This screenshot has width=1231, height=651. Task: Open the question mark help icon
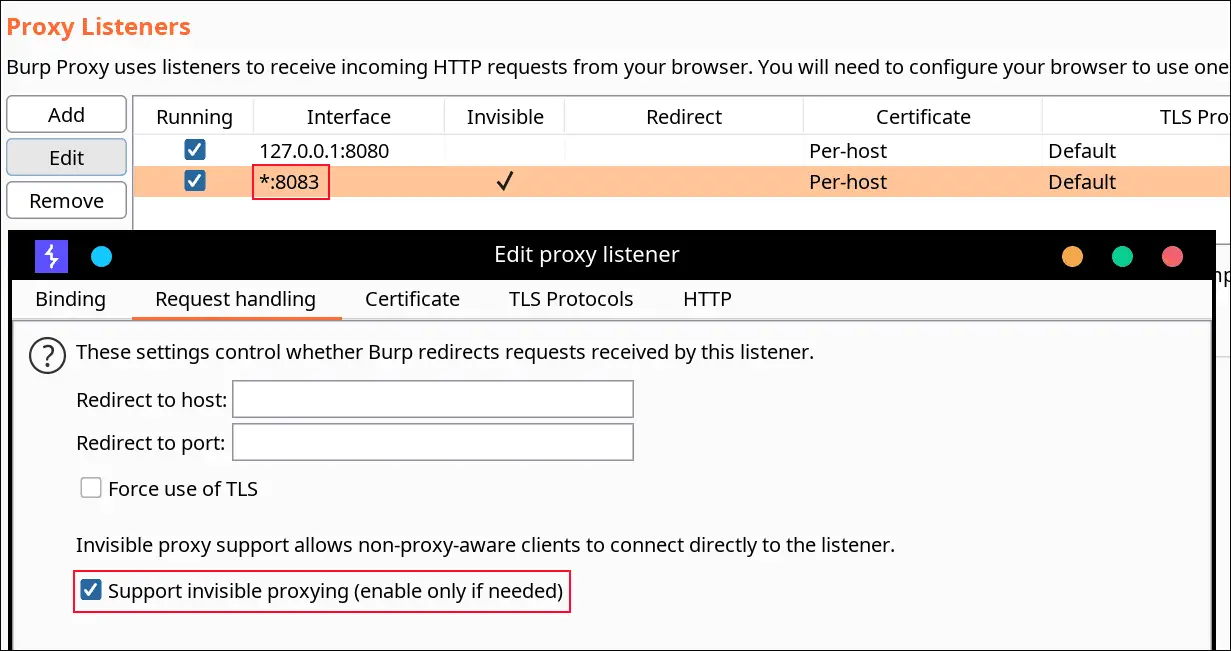pyautogui.click(x=47, y=355)
